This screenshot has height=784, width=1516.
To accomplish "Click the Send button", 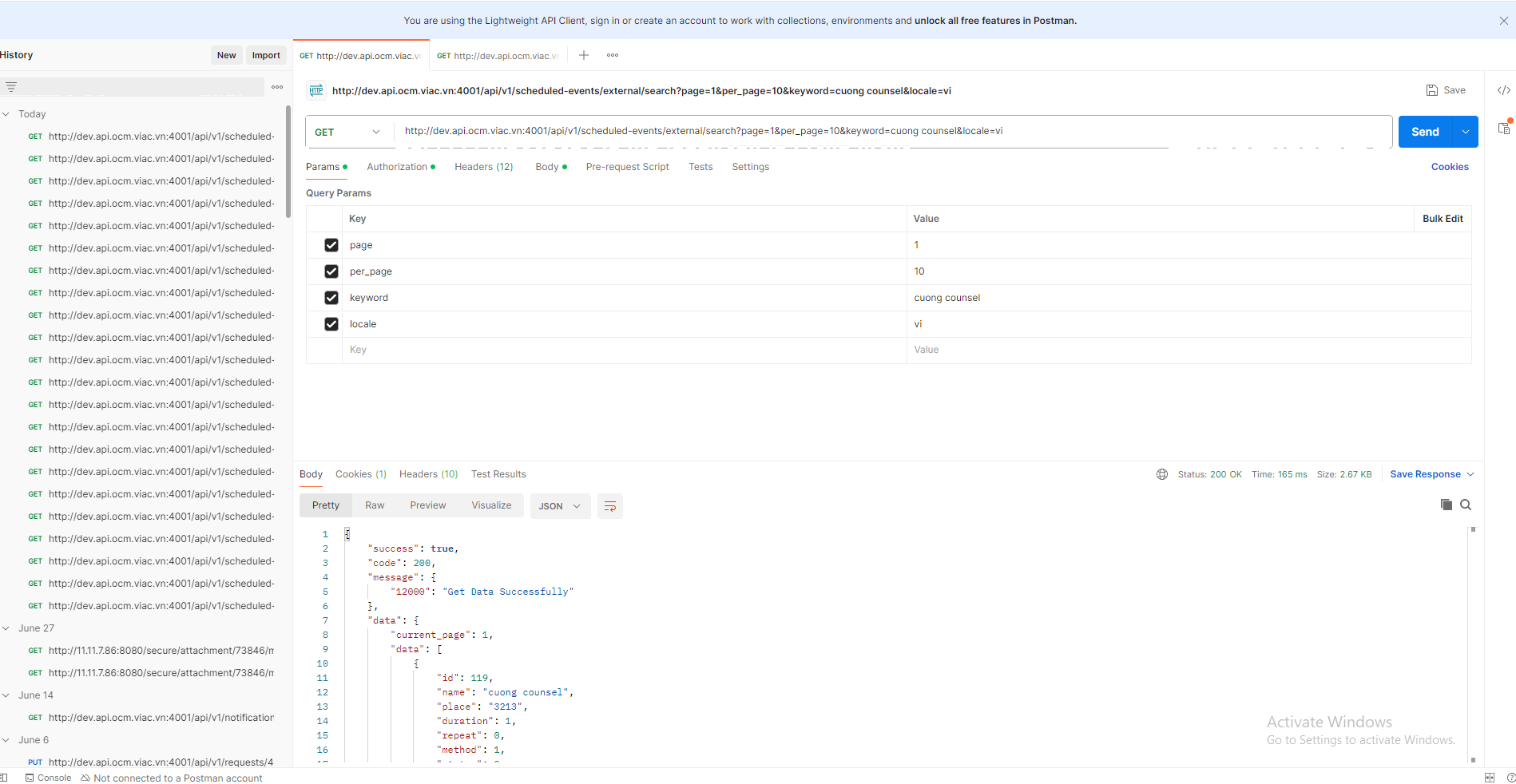I will [x=1426, y=132].
